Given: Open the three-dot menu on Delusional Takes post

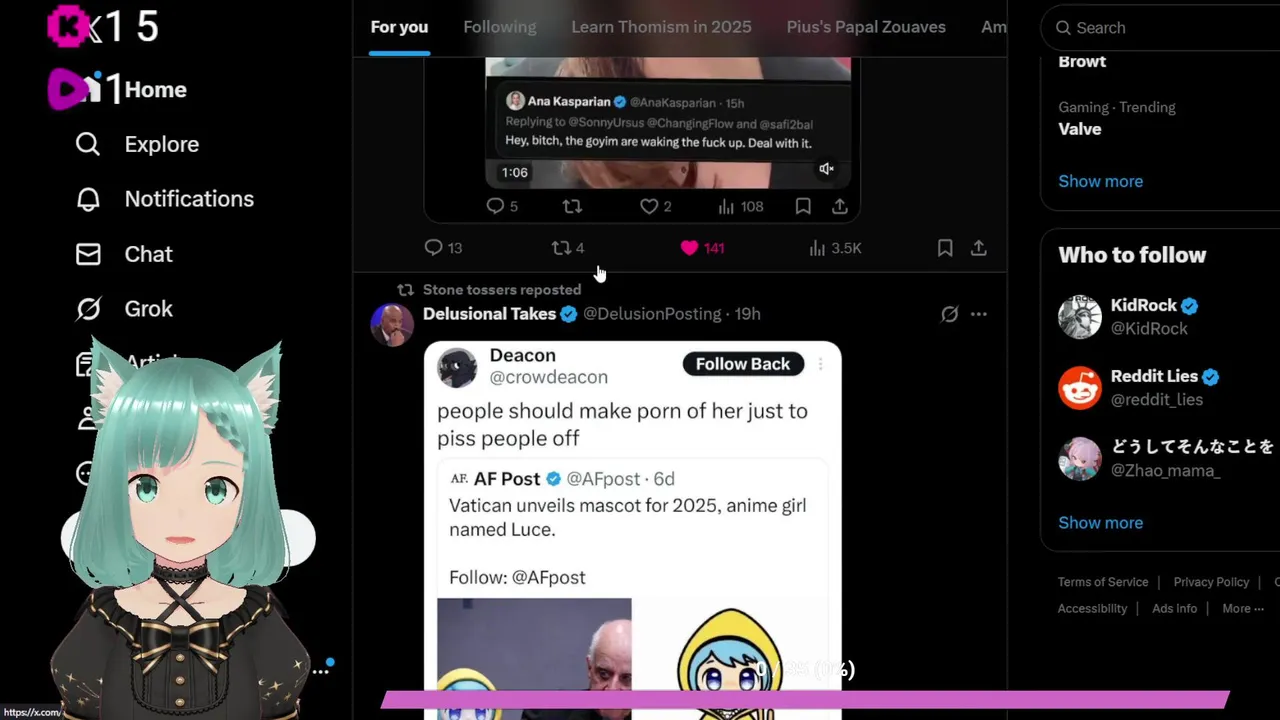Looking at the screenshot, I should tap(979, 314).
